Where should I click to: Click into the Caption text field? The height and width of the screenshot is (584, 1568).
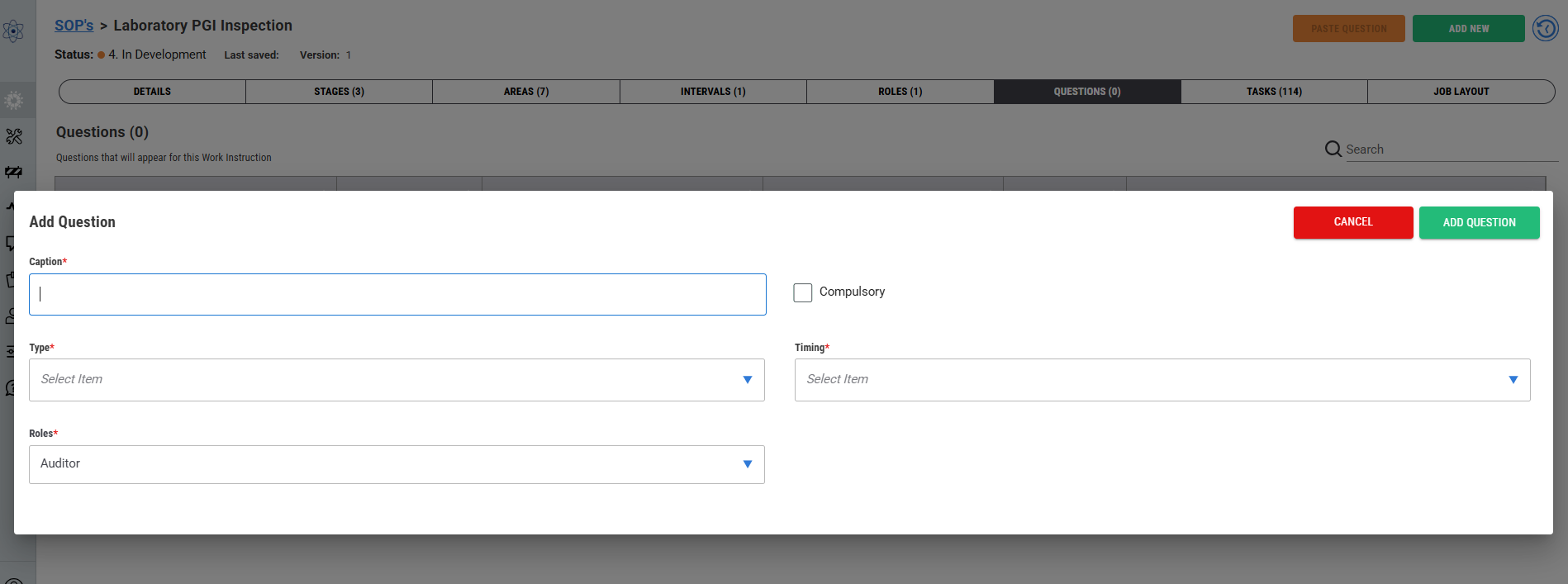coord(397,294)
